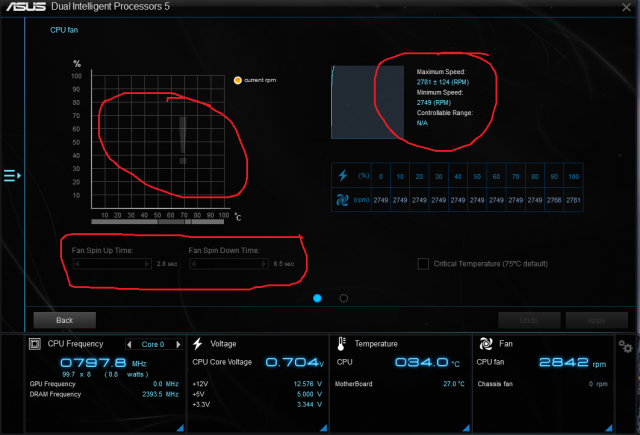Viewport: 640px width, 435px height.
Task: Select the second page indicator dot
Action: coord(344,298)
